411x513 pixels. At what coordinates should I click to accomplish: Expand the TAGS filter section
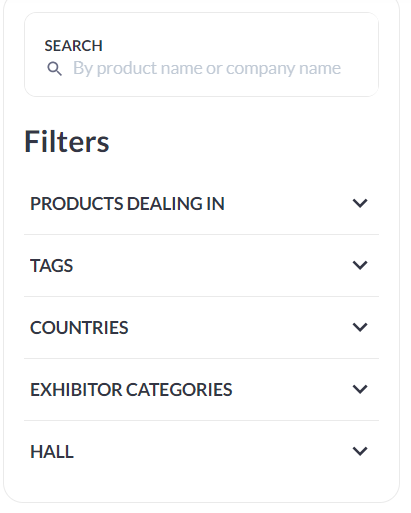[201, 266]
